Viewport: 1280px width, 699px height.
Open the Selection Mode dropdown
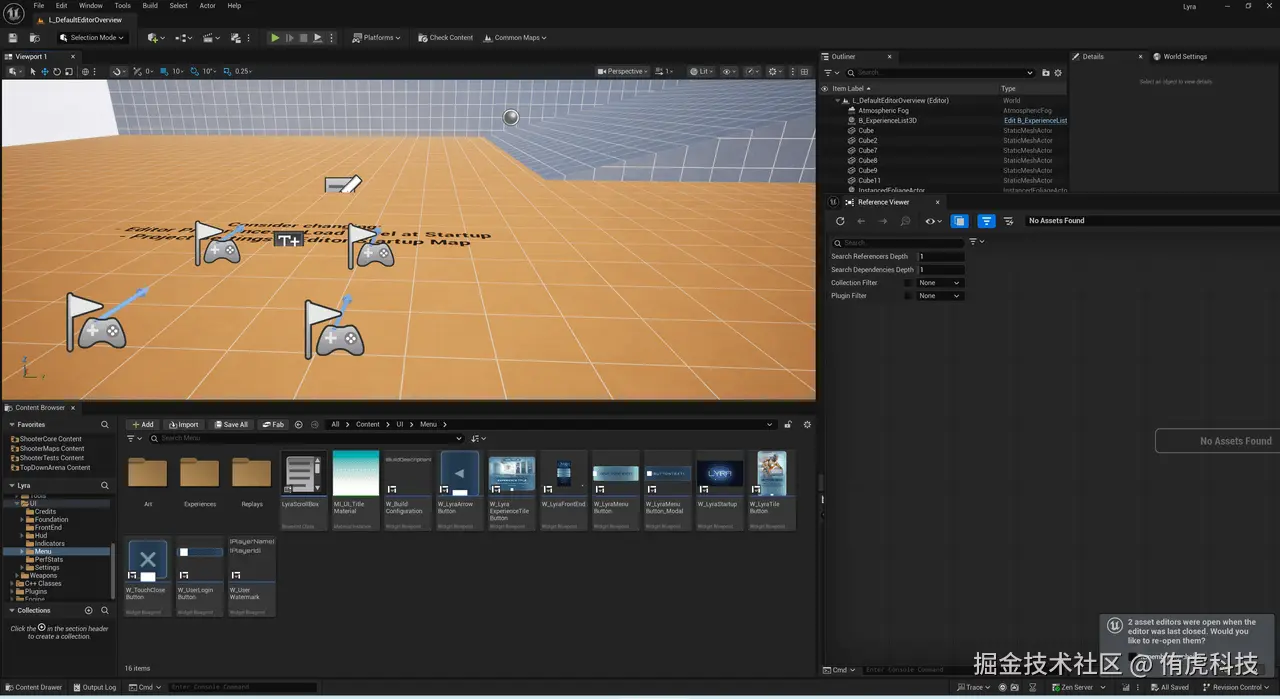click(91, 38)
